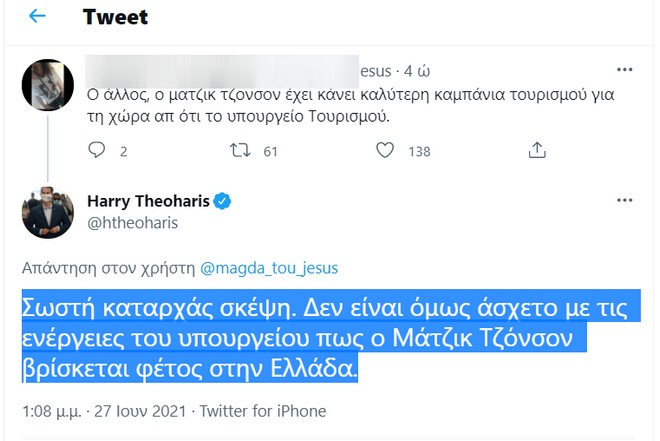
Task: Click the blue verified badge
Action: click(x=222, y=201)
